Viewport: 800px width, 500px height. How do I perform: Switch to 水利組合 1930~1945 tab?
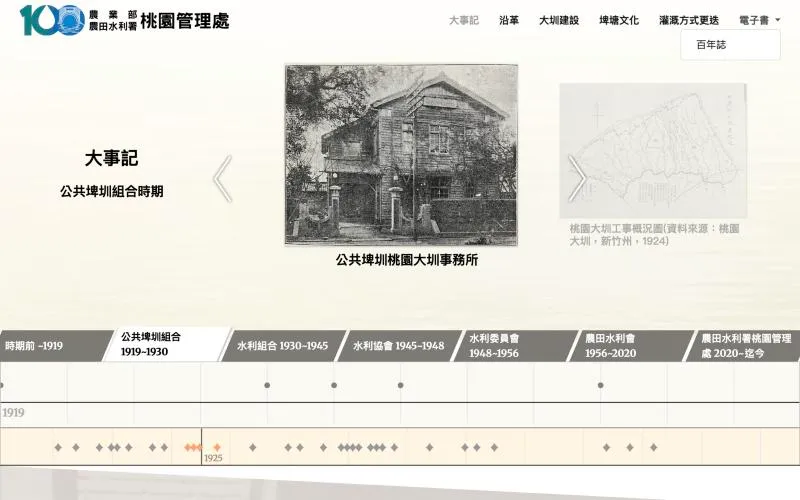(x=283, y=346)
